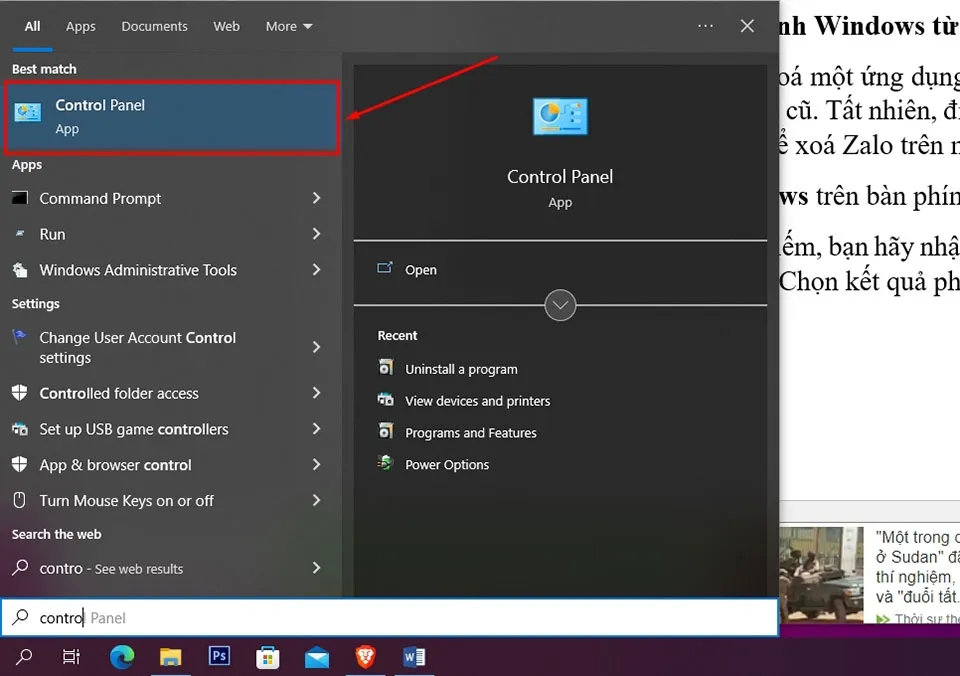Launch Uninstall a program from Recent
Screen dimensions: 960x676
459,369
